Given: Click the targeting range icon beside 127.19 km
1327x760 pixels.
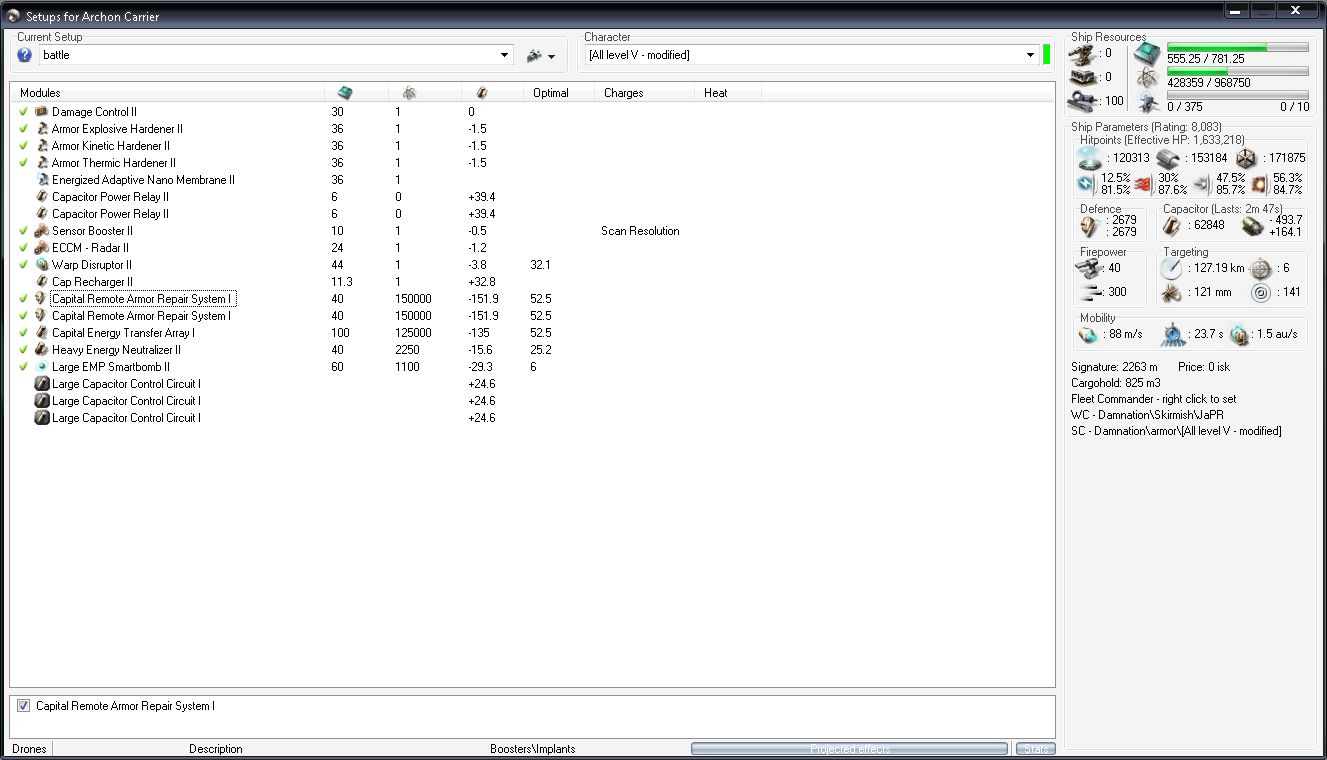Looking at the screenshot, I should click(x=1171, y=269).
